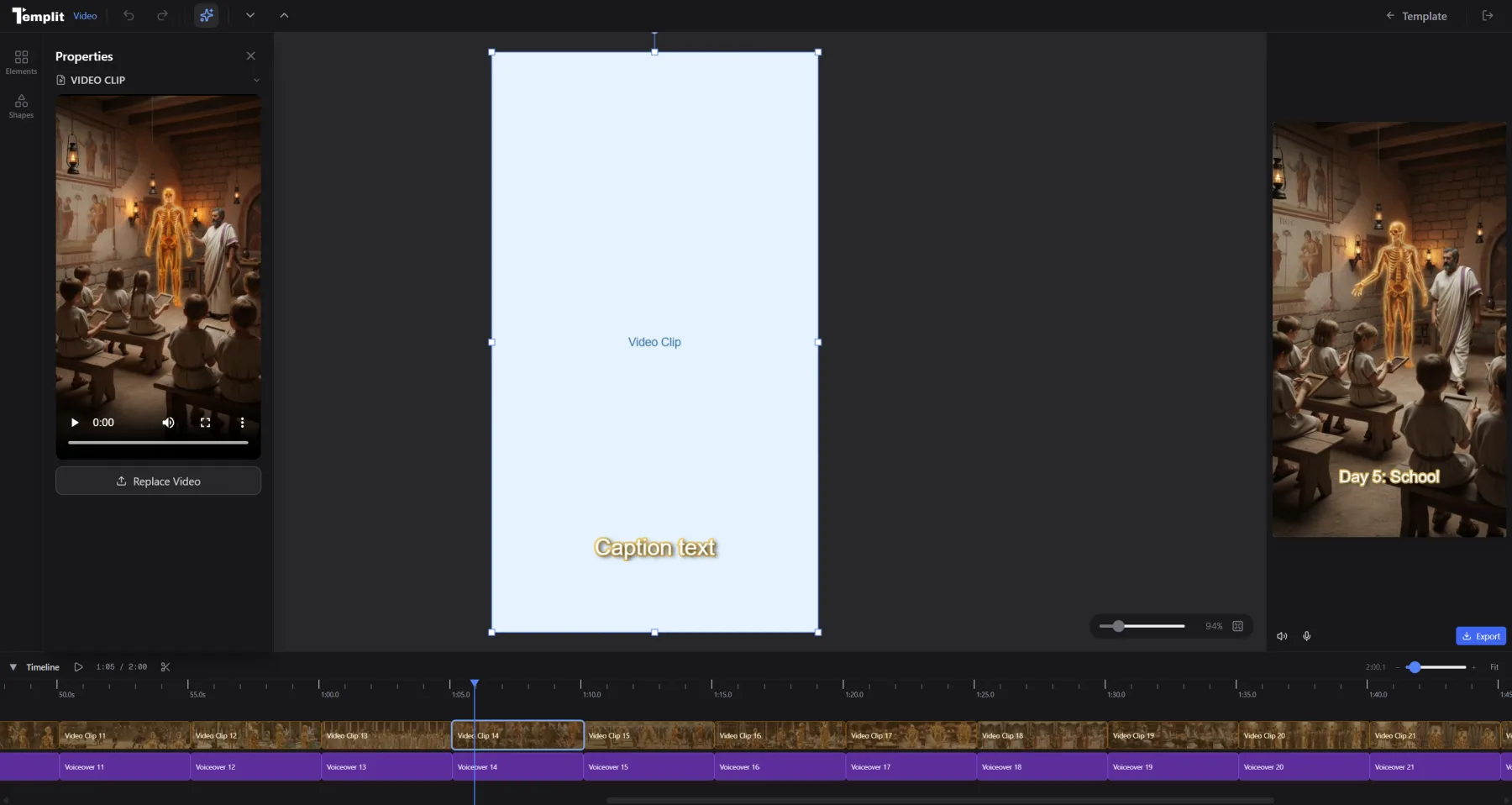Select the Video Clip placeholder on canvas

654,342
